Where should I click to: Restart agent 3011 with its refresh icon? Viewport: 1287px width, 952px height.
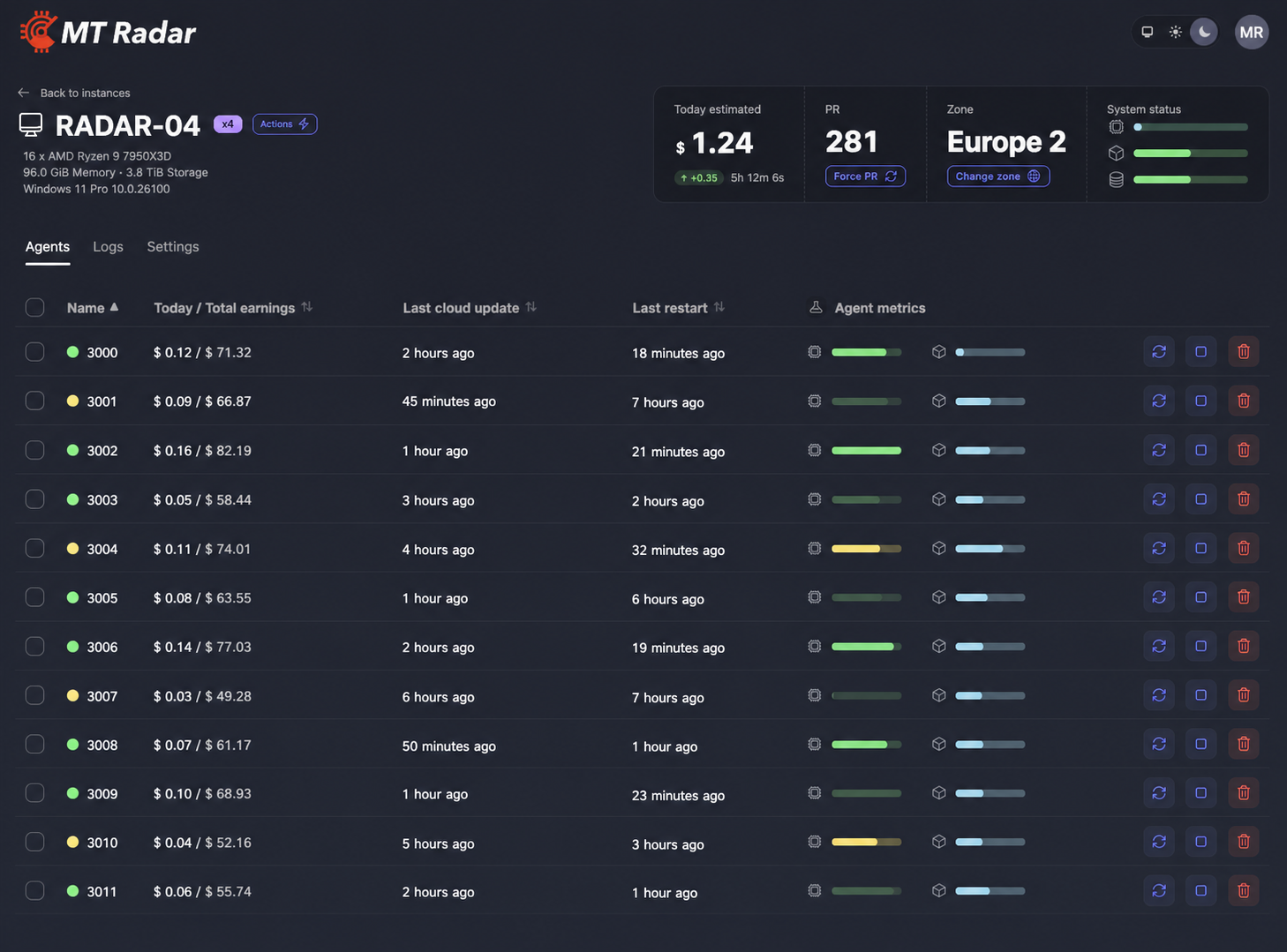[1159, 891]
